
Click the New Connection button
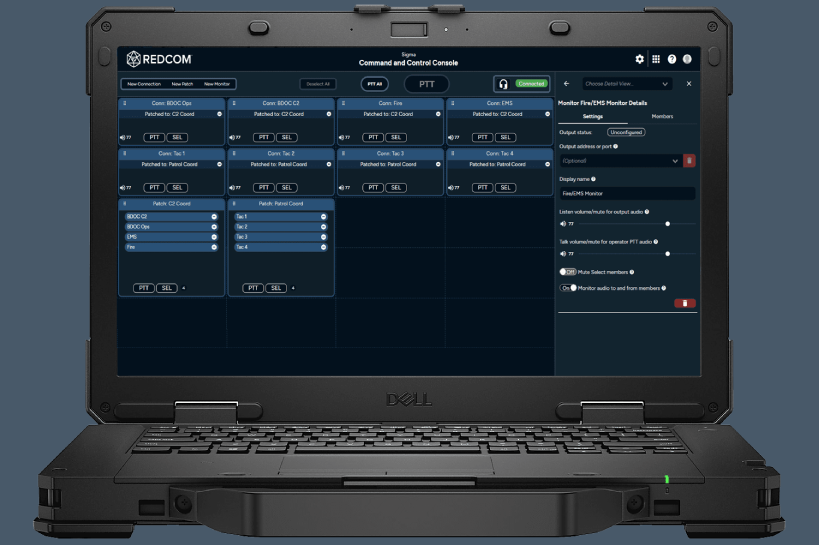click(x=144, y=84)
